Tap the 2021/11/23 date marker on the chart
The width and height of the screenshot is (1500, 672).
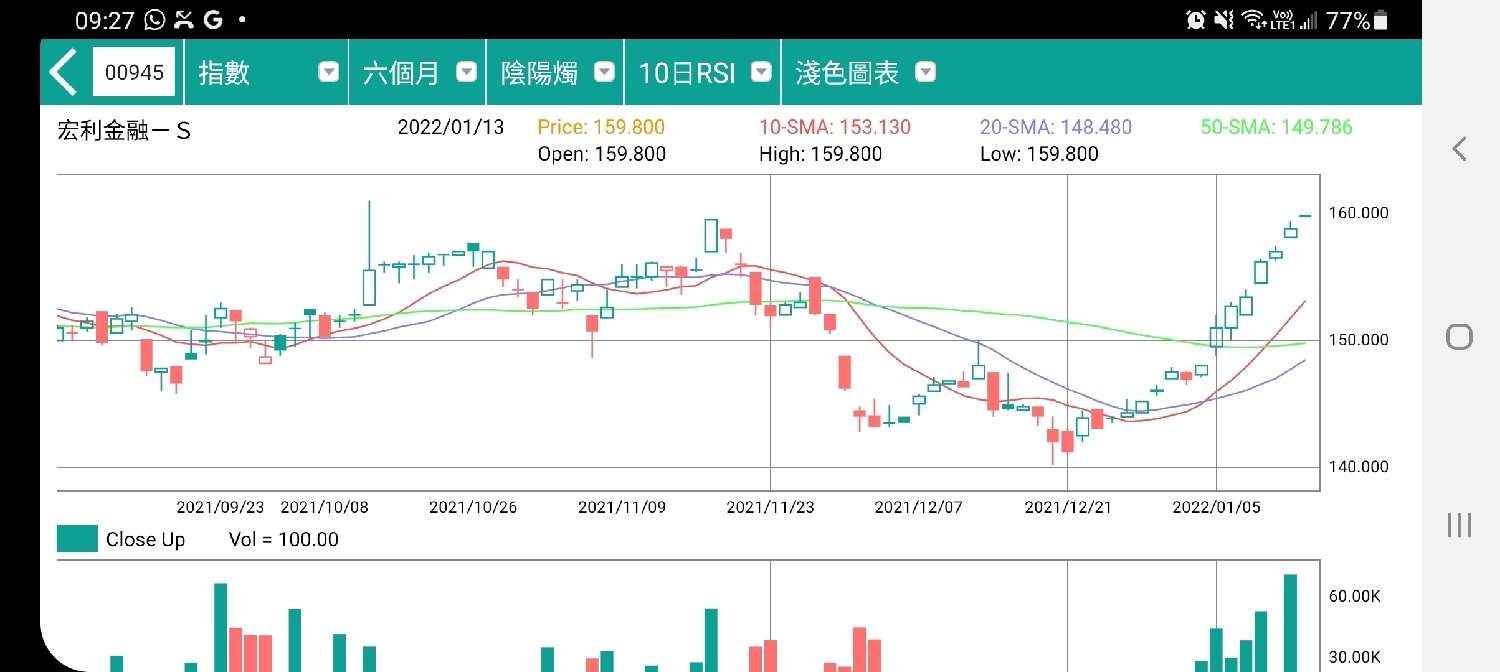point(770,507)
